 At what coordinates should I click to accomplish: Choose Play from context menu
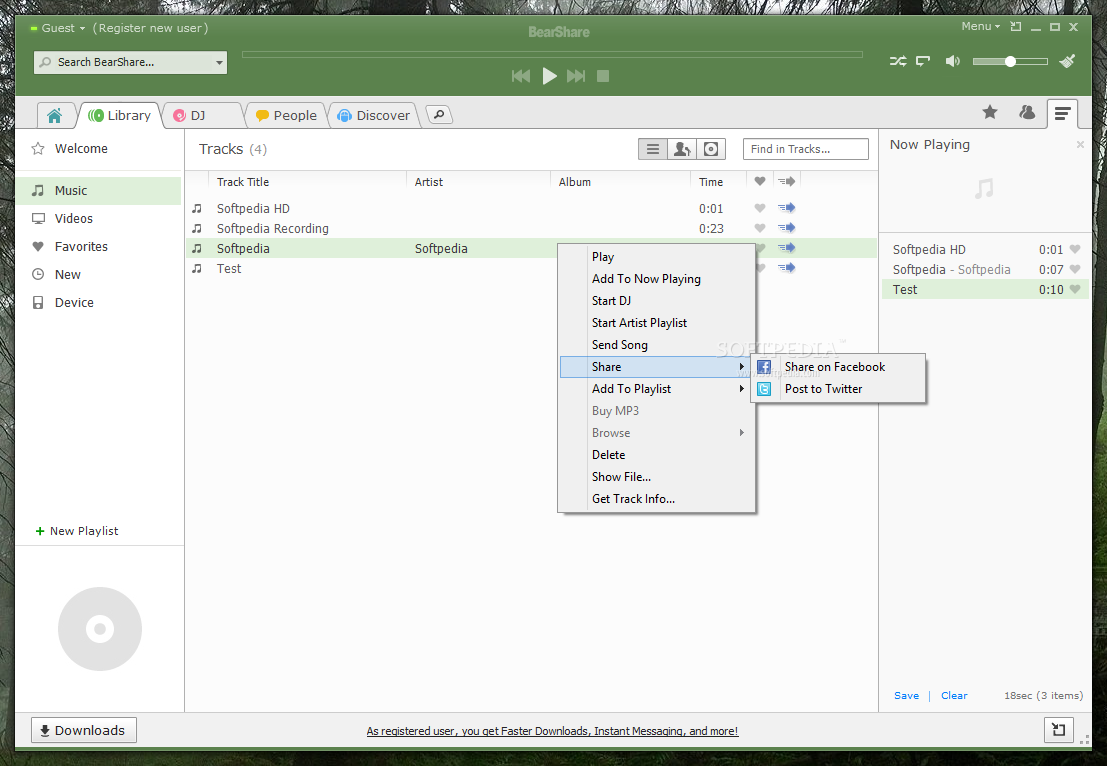pos(657,257)
